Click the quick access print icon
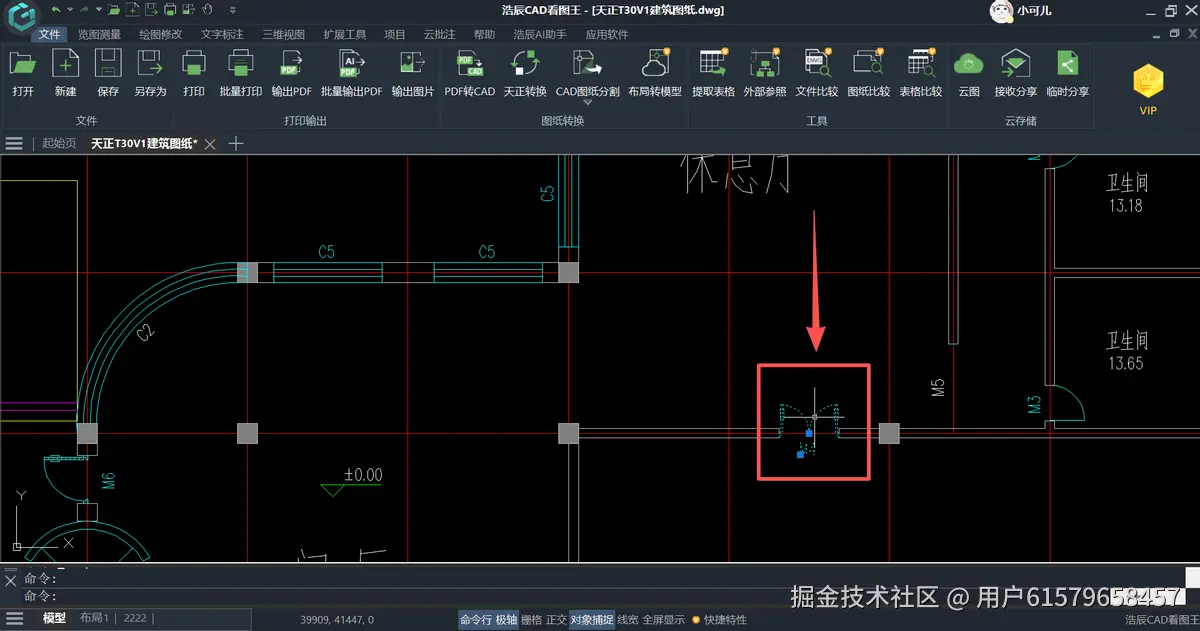 tap(169, 10)
